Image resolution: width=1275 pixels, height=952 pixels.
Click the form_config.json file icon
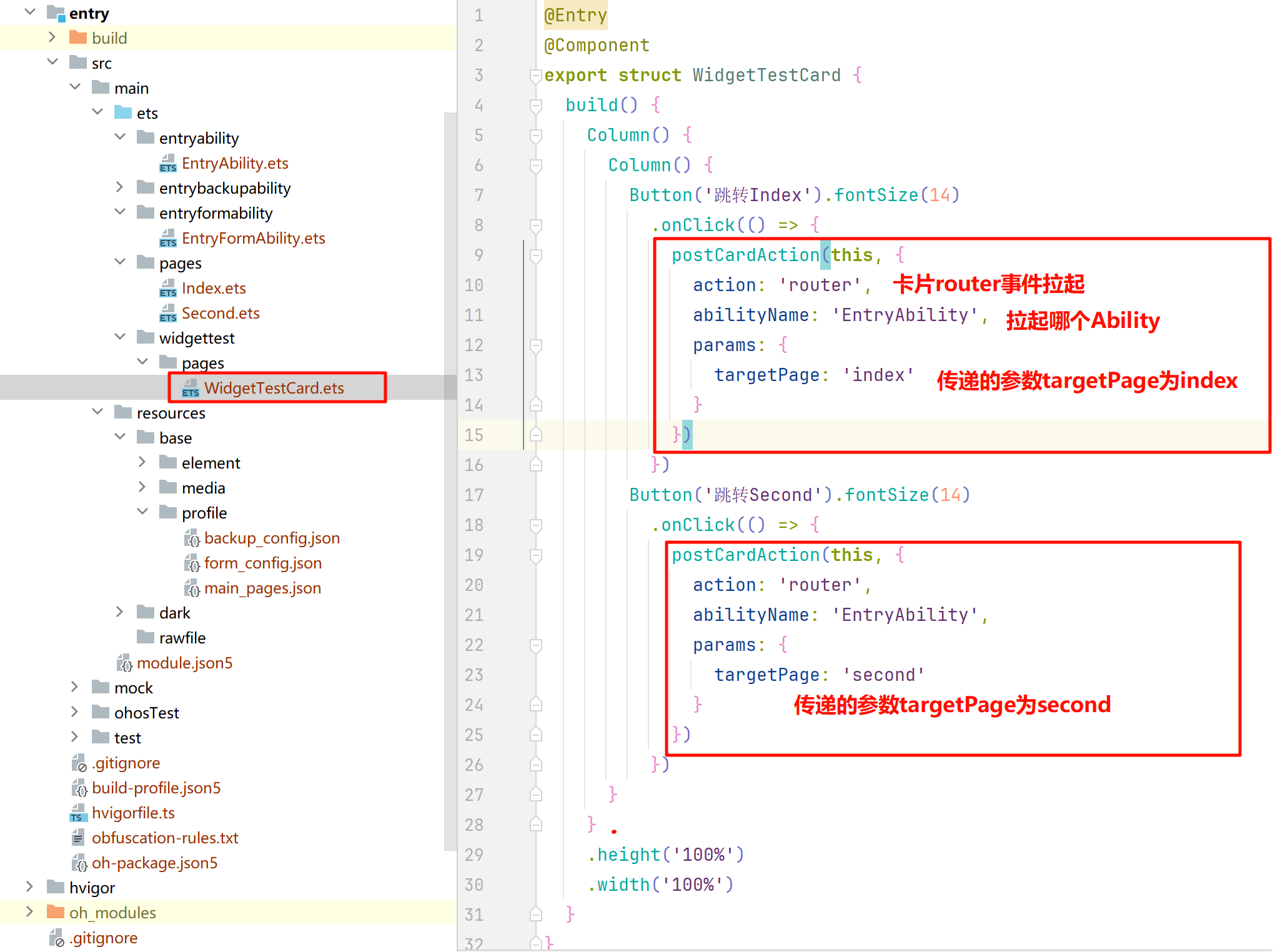coord(192,563)
